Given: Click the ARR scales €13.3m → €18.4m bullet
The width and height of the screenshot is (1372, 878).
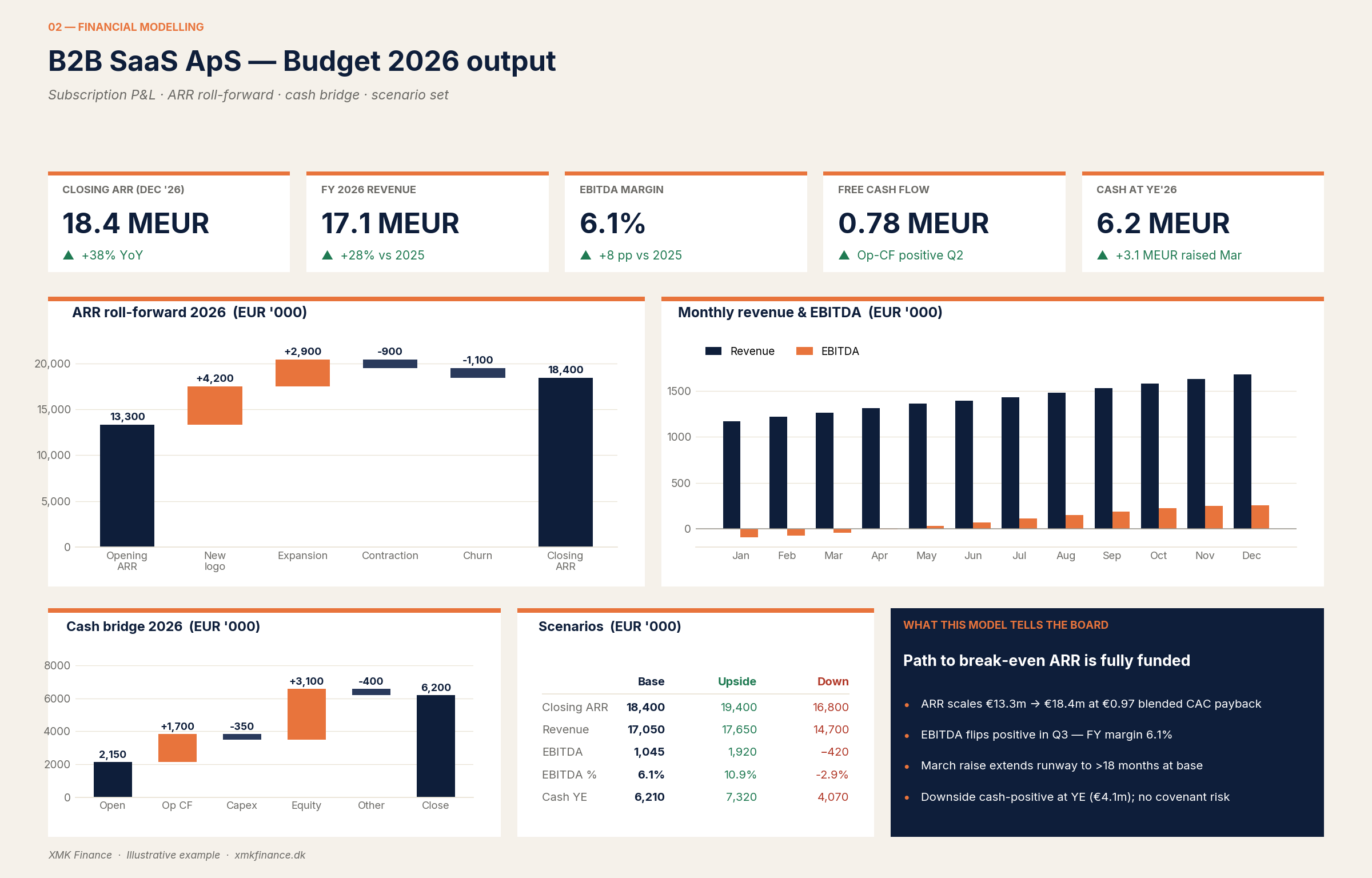Looking at the screenshot, I should click(1091, 704).
